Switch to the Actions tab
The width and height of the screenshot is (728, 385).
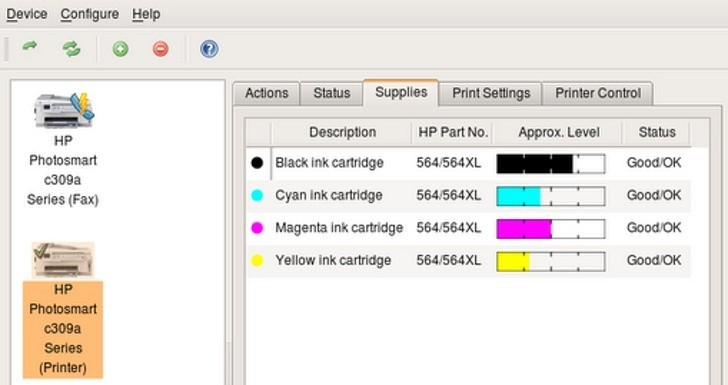coord(266,93)
